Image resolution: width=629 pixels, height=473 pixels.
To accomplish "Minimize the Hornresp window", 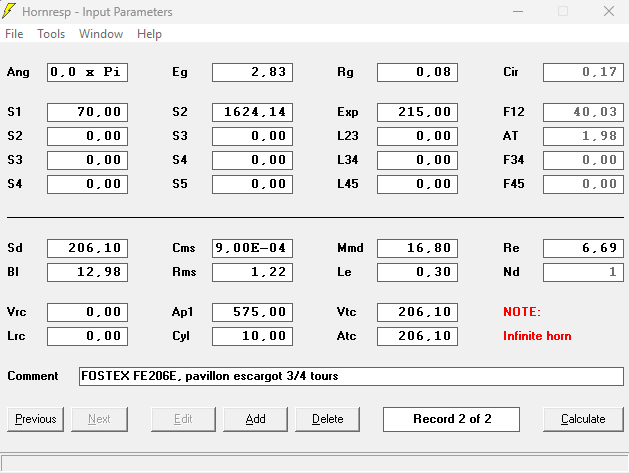I will click(x=518, y=11).
